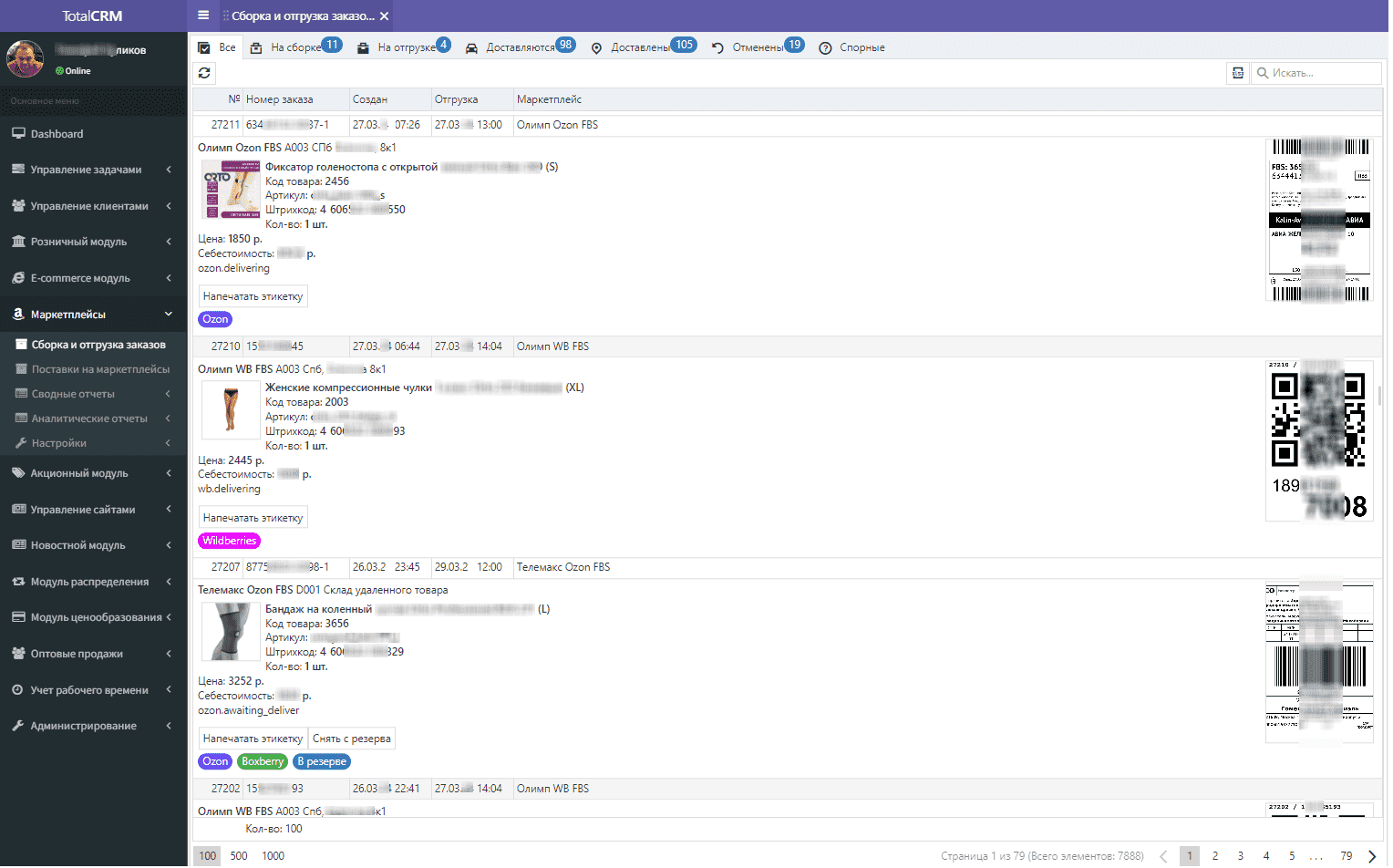1393x868 pixels.
Task: Set page size to 500
Action: (x=239, y=856)
